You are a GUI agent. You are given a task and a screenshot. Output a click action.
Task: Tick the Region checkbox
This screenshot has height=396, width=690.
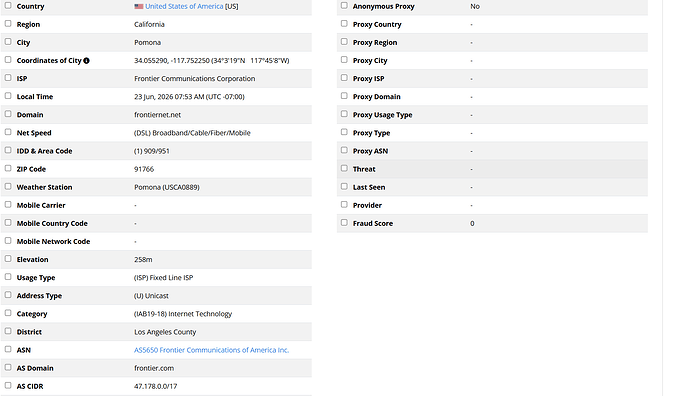(x=8, y=24)
